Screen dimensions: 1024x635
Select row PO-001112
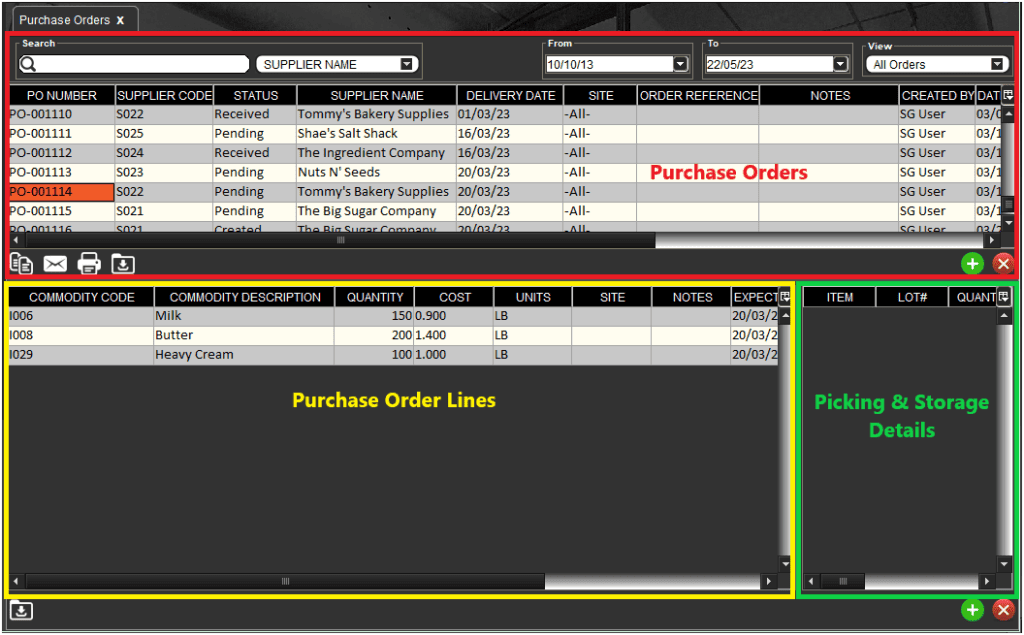click(x=504, y=153)
